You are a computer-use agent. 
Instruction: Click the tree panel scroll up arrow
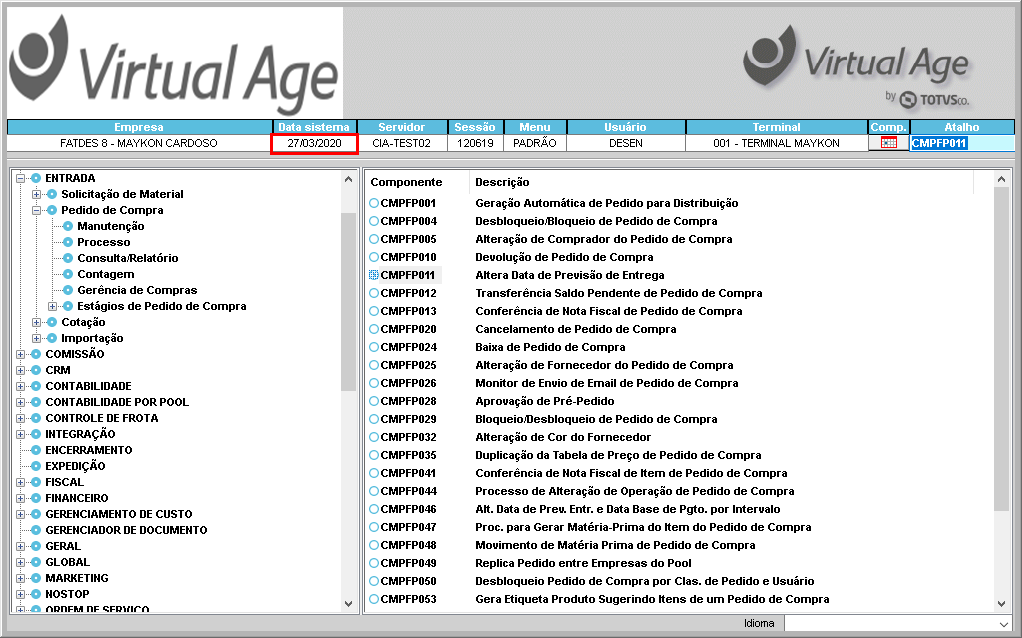coord(348,179)
